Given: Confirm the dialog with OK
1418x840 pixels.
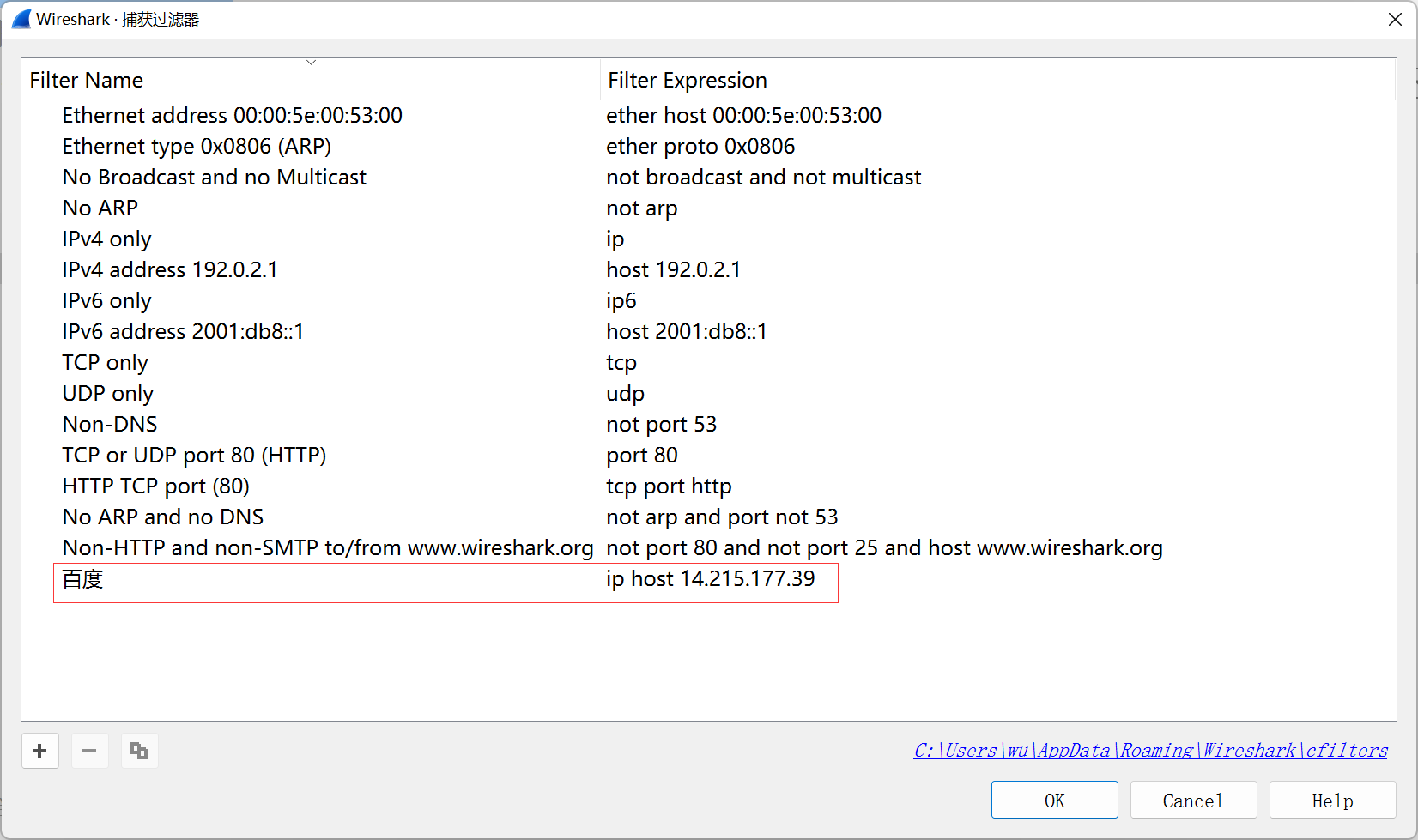Looking at the screenshot, I should [1054, 801].
